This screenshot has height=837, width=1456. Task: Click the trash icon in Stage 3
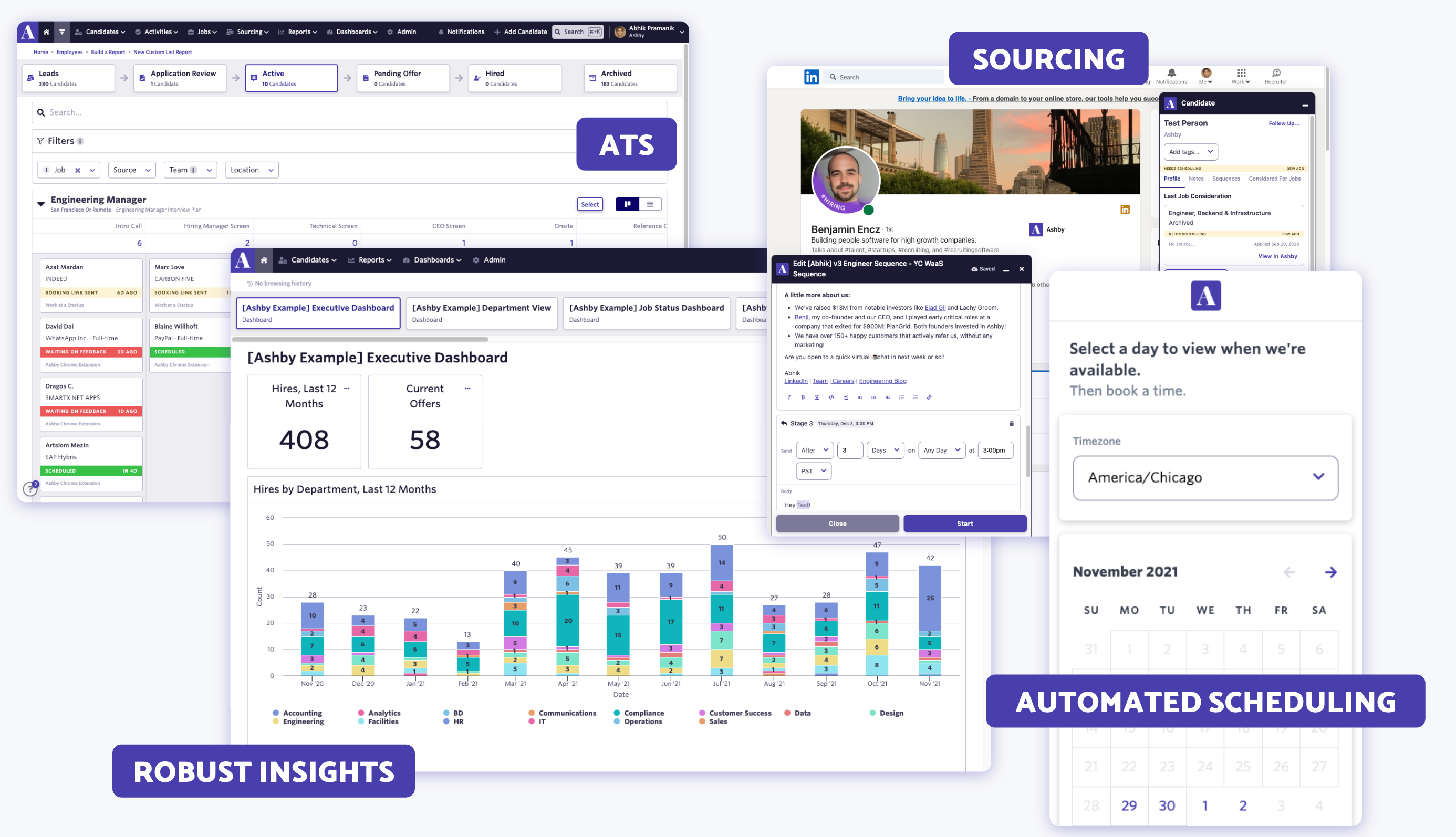[x=1012, y=424]
